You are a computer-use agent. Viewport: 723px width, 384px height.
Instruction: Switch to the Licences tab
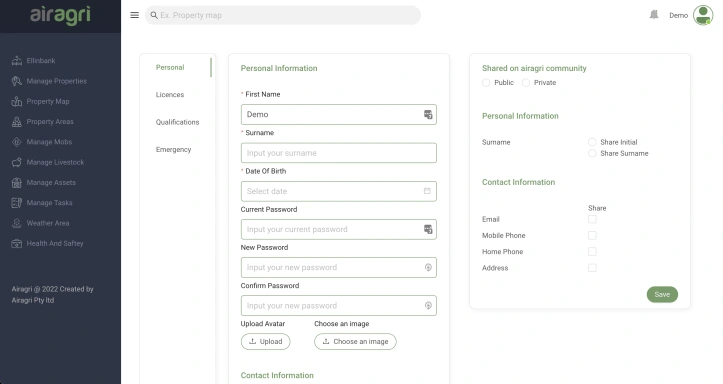[170, 95]
